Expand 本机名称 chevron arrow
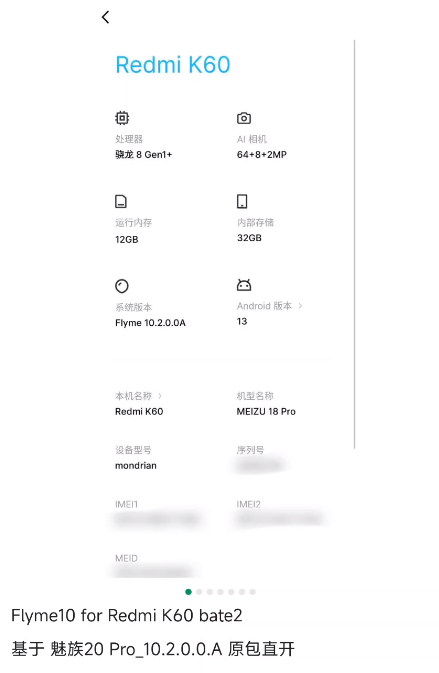Screen dimensions: 439x673 click(160, 396)
